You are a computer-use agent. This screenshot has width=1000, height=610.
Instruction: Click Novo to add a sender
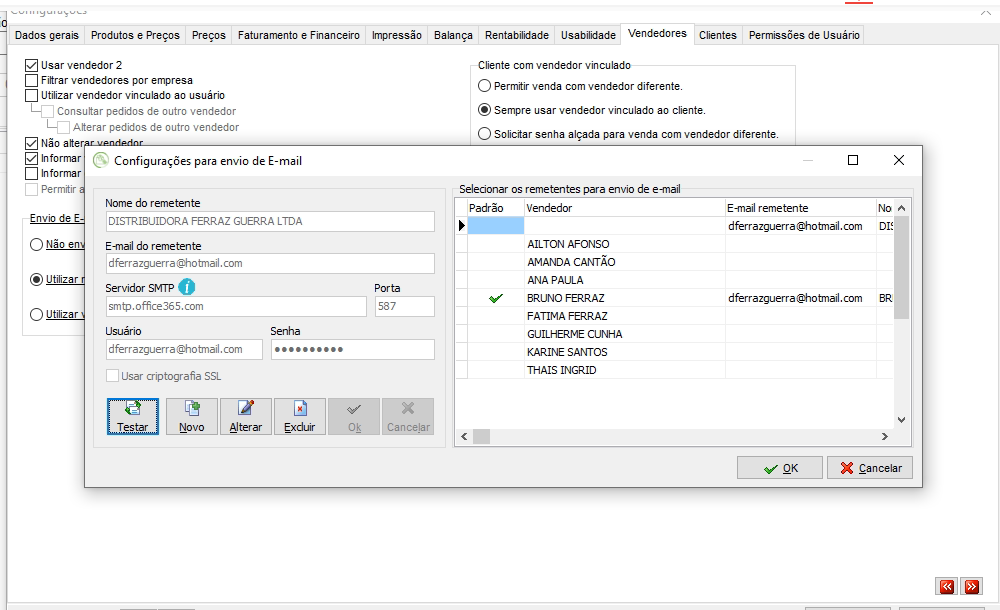point(192,417)
